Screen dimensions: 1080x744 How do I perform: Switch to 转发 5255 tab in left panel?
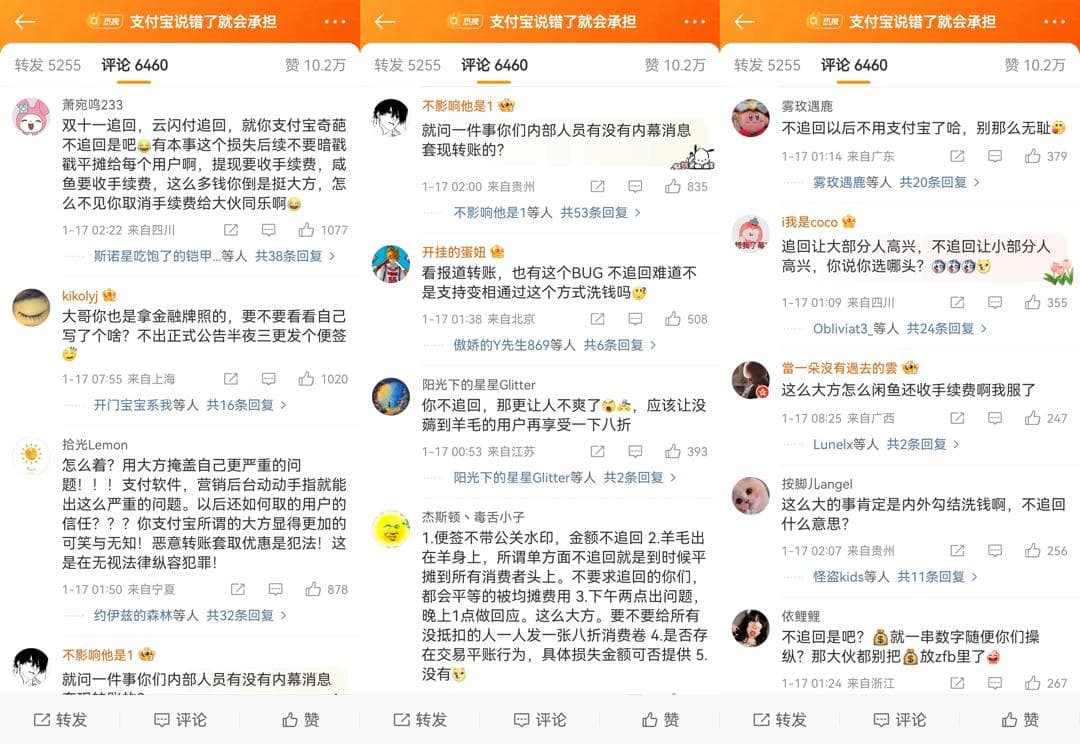48,65
